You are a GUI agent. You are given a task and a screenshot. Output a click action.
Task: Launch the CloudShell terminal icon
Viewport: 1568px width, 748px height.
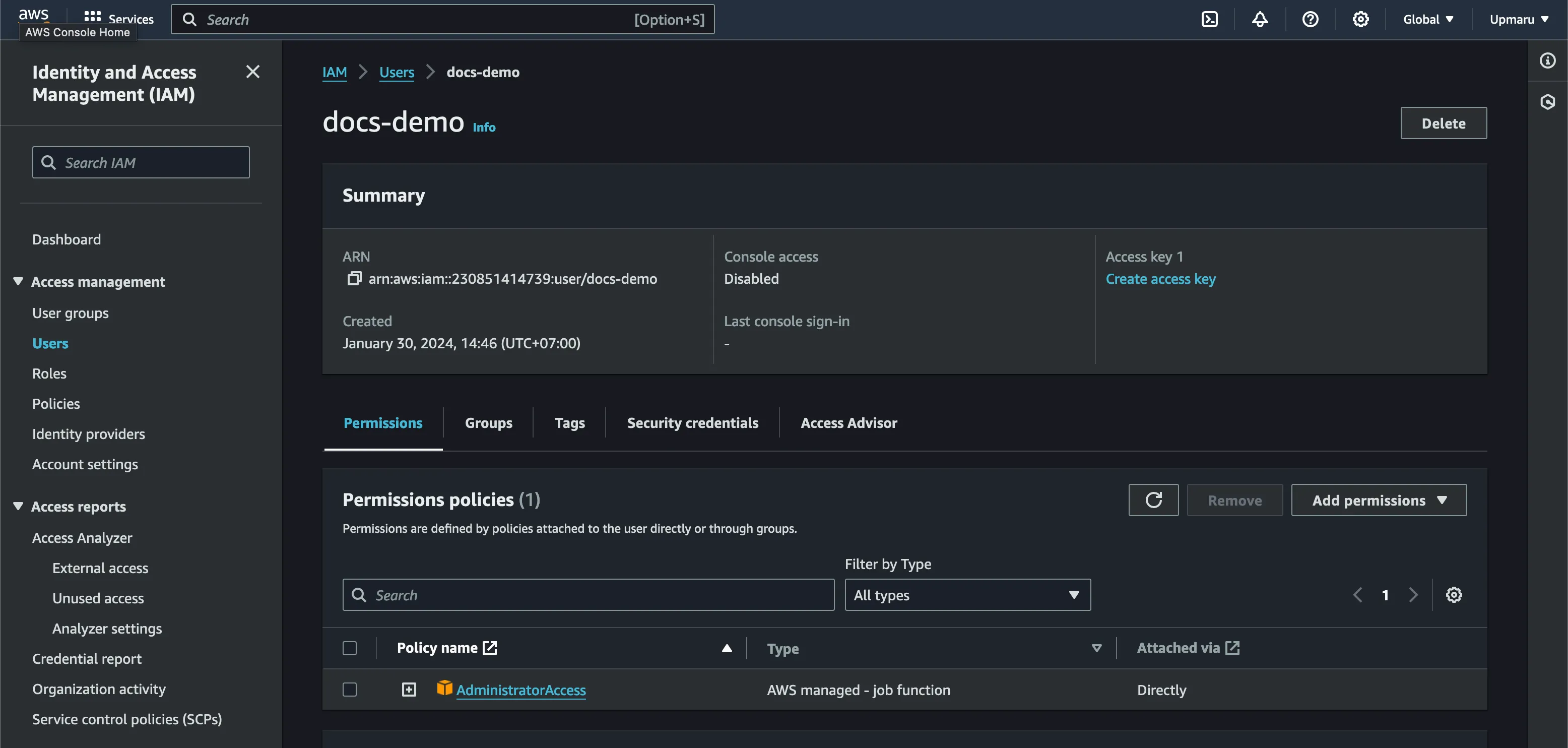[1209, 20]
